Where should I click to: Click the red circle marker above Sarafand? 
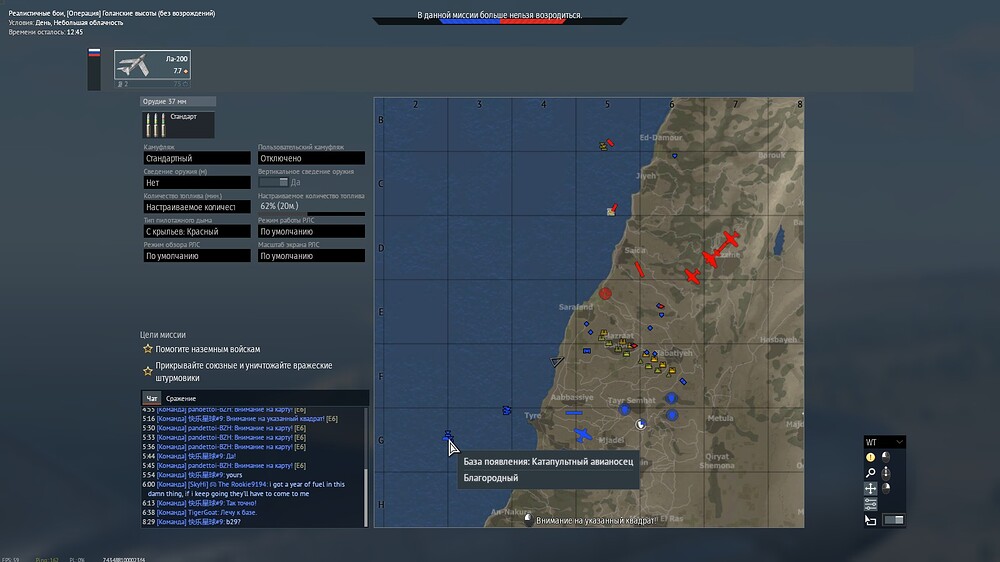pos(605,293)
